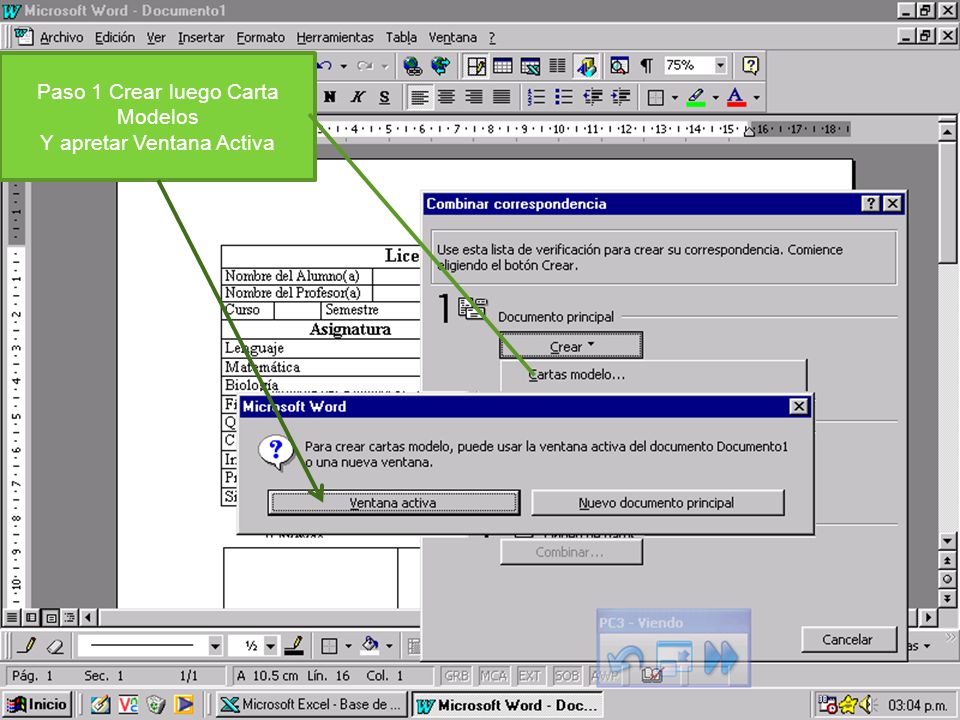960x720 pixels.
Task: Click Nuevo documento principal button
Action: tap(657, 503)
